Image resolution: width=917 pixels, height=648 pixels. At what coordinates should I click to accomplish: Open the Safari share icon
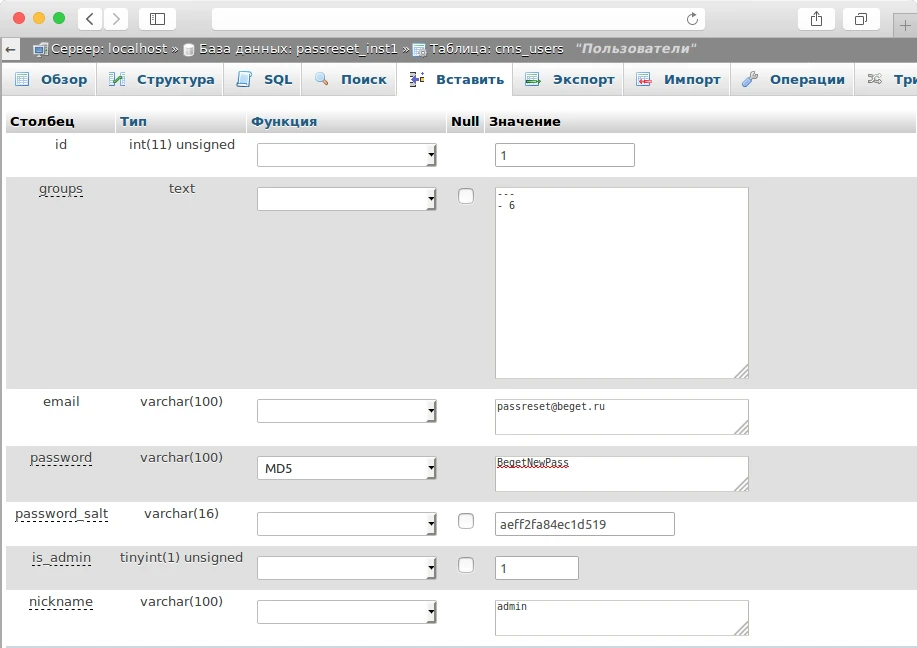tap(816, 19)
